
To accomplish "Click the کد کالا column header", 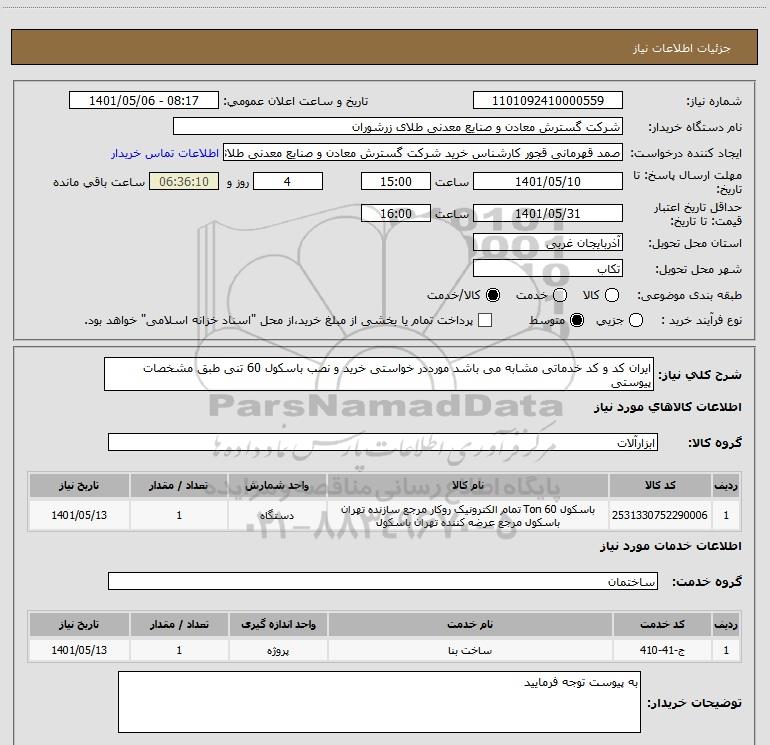I will [x=660, y=485].
